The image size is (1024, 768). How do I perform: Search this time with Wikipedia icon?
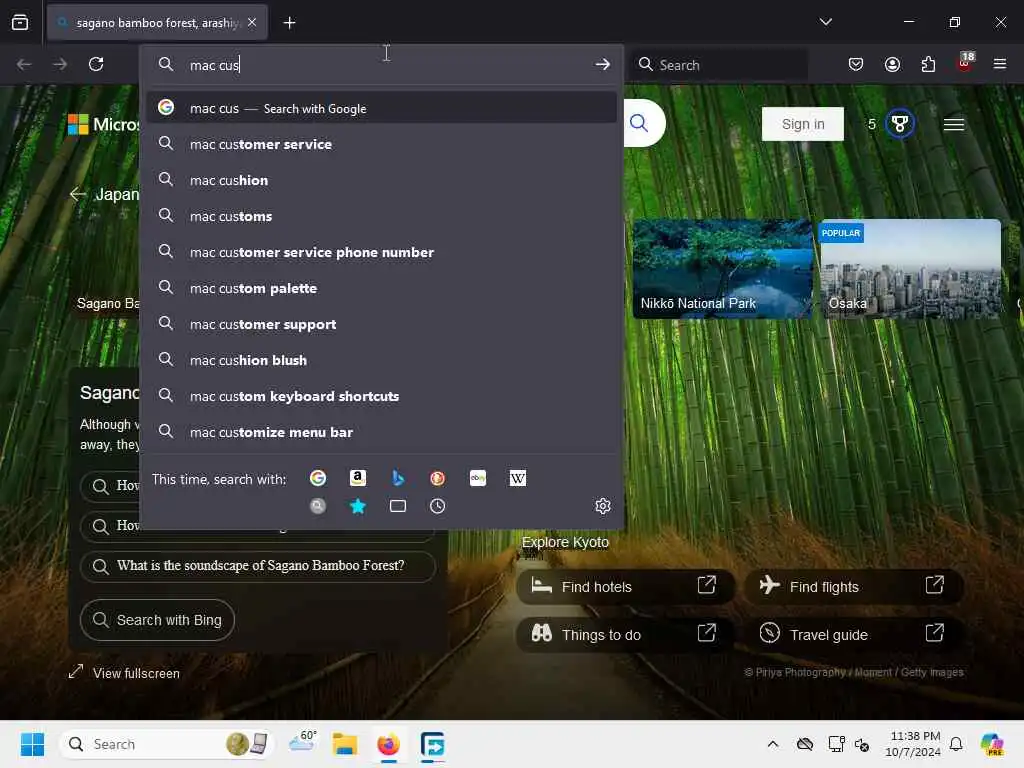(x=518, y=478)
